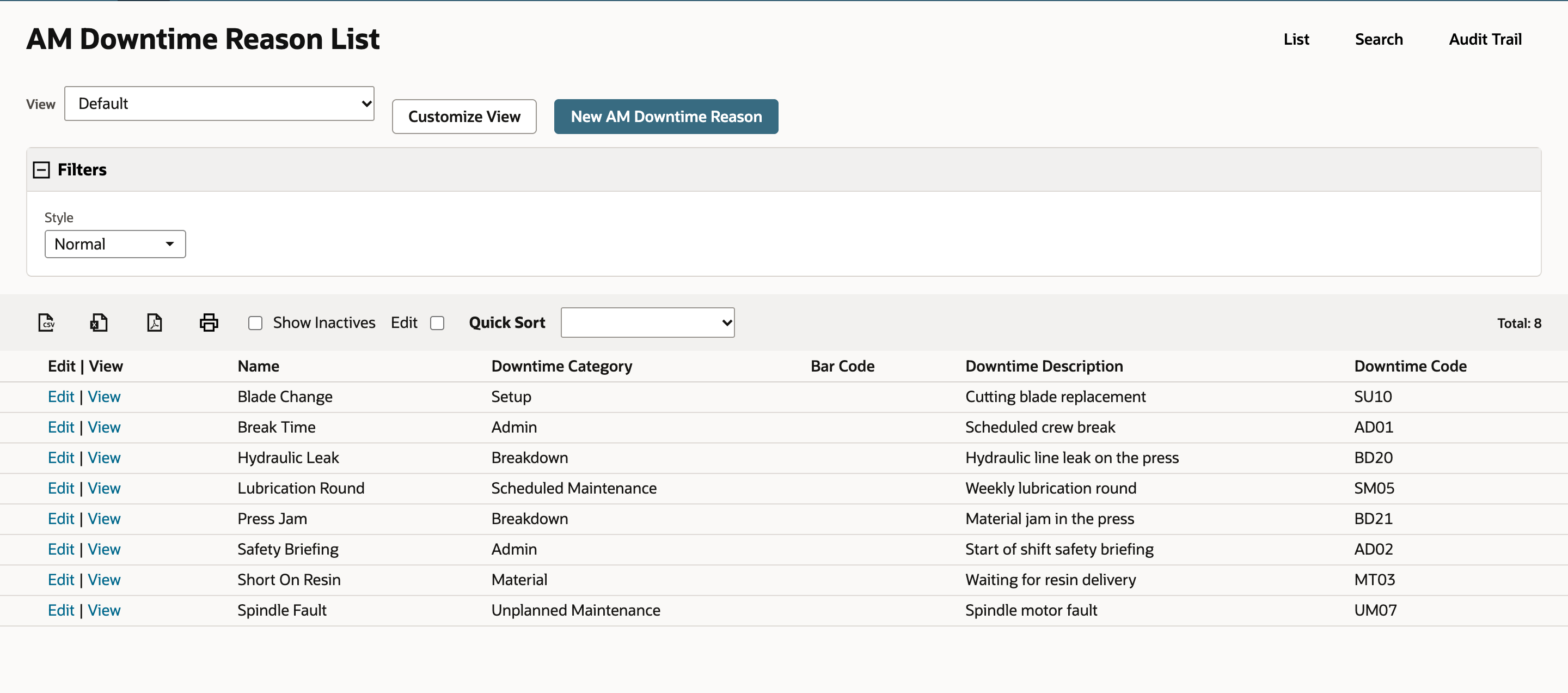Click the Total: 8 count label

point(1518,324)
